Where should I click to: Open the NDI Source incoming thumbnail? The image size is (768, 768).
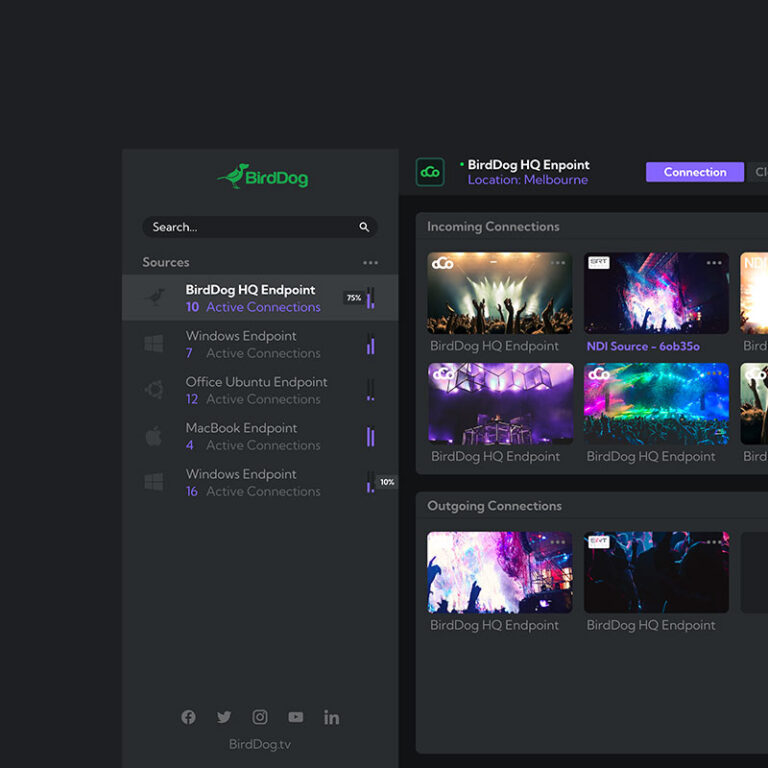tap(656, 293)
